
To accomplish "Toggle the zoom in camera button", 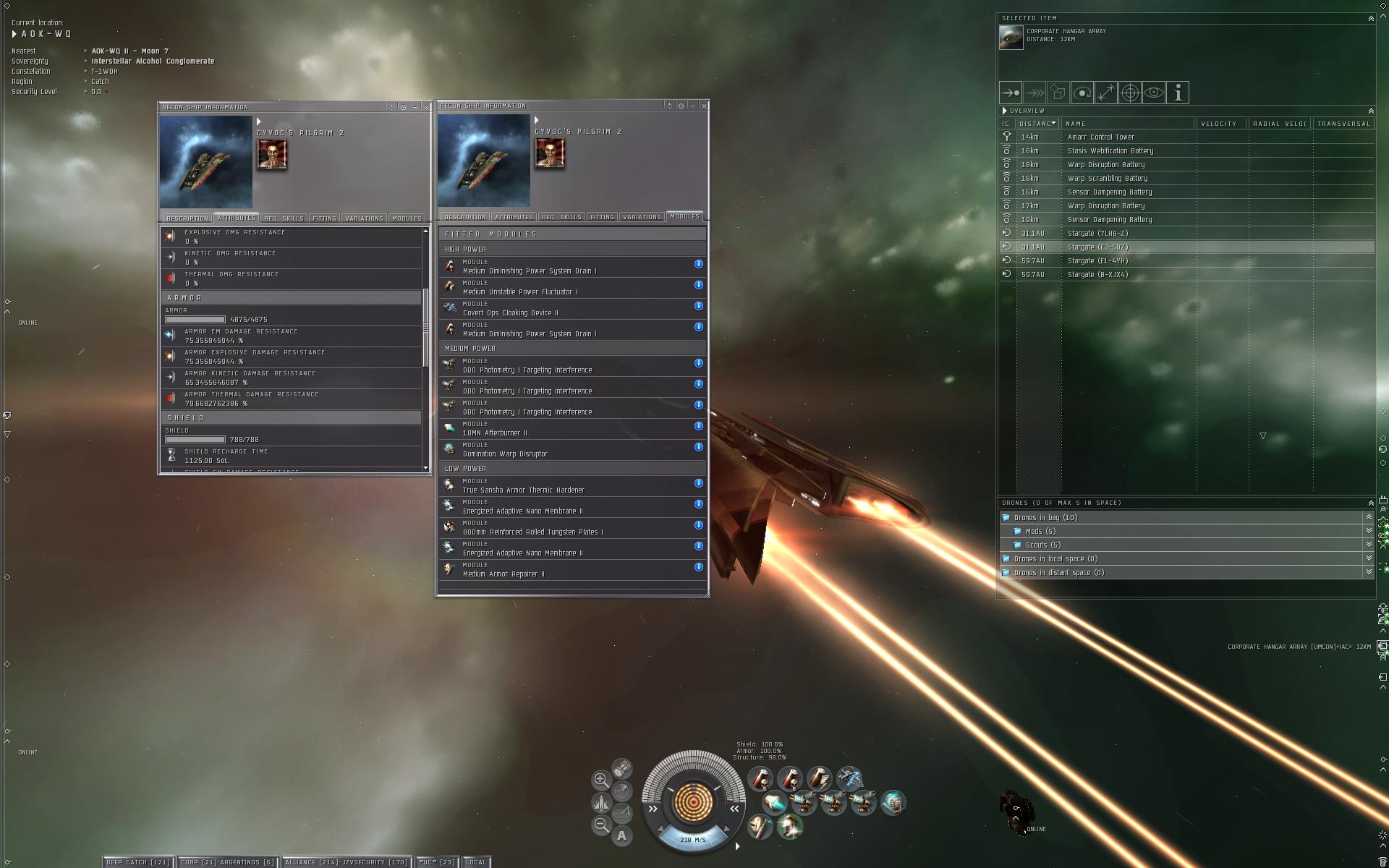I will 600,780.
